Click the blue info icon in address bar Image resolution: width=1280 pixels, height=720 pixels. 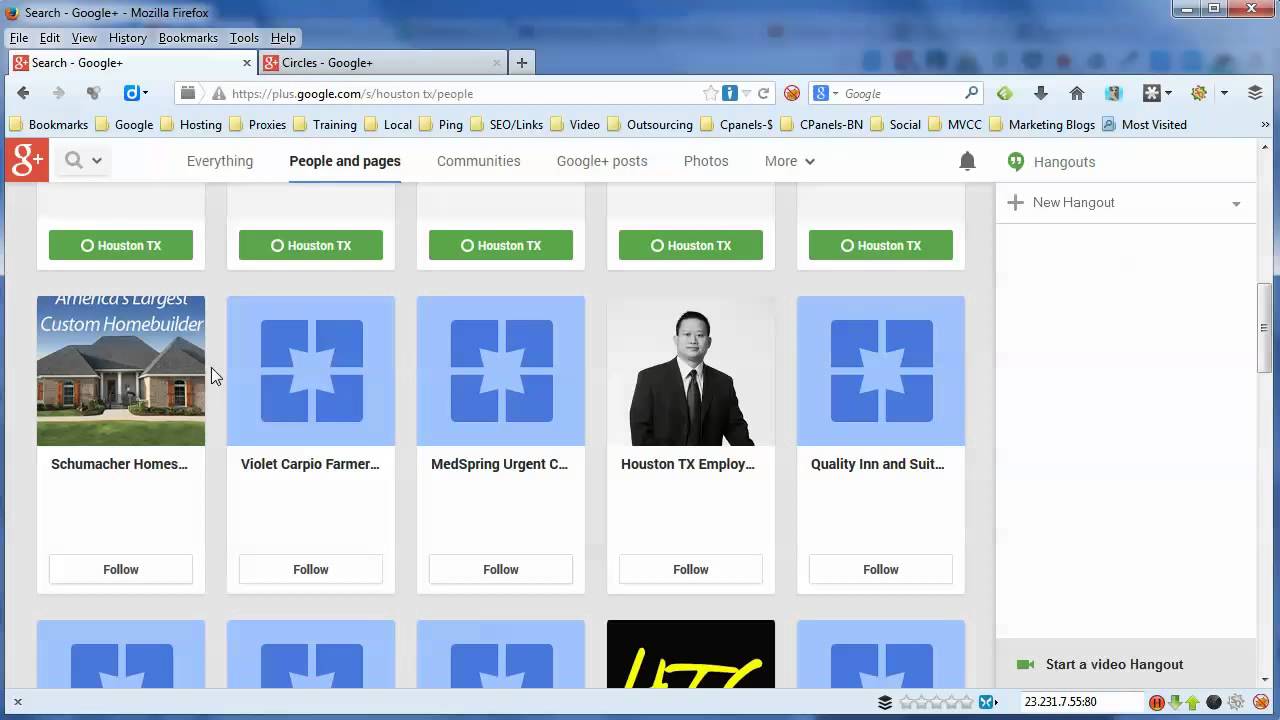tap(730, 93)
